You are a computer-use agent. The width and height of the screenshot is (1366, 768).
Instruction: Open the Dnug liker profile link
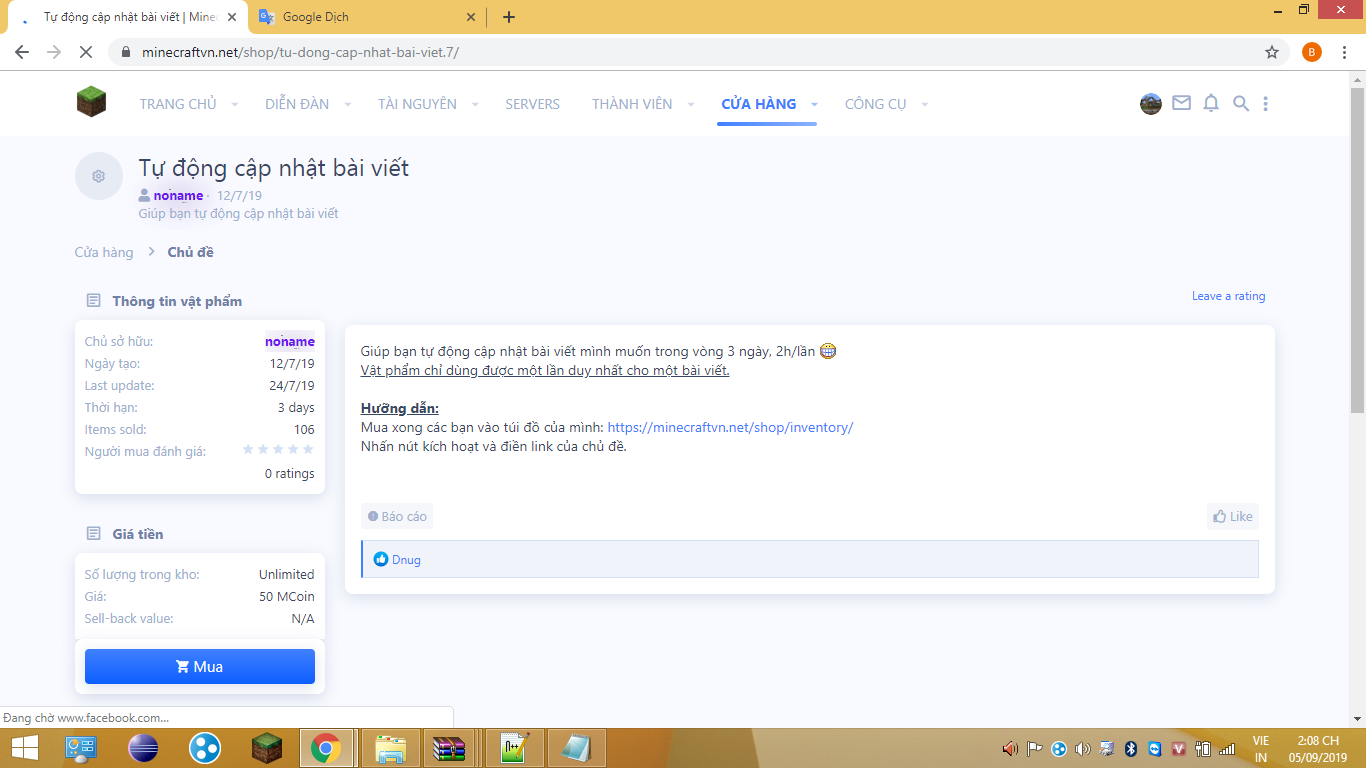[406, 560]
